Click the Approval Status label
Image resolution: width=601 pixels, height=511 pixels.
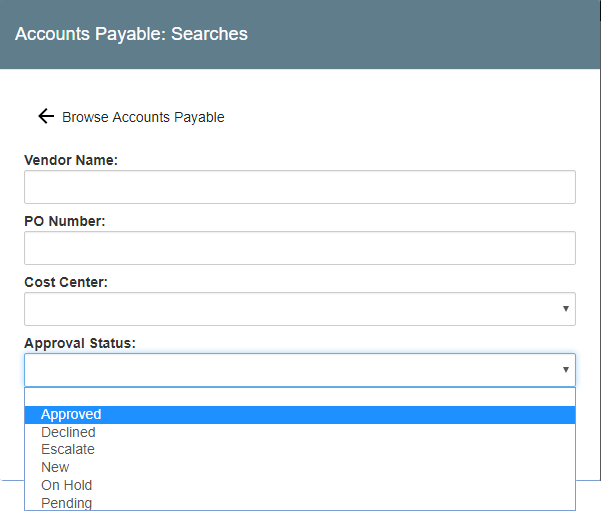(x=80, y=343)
